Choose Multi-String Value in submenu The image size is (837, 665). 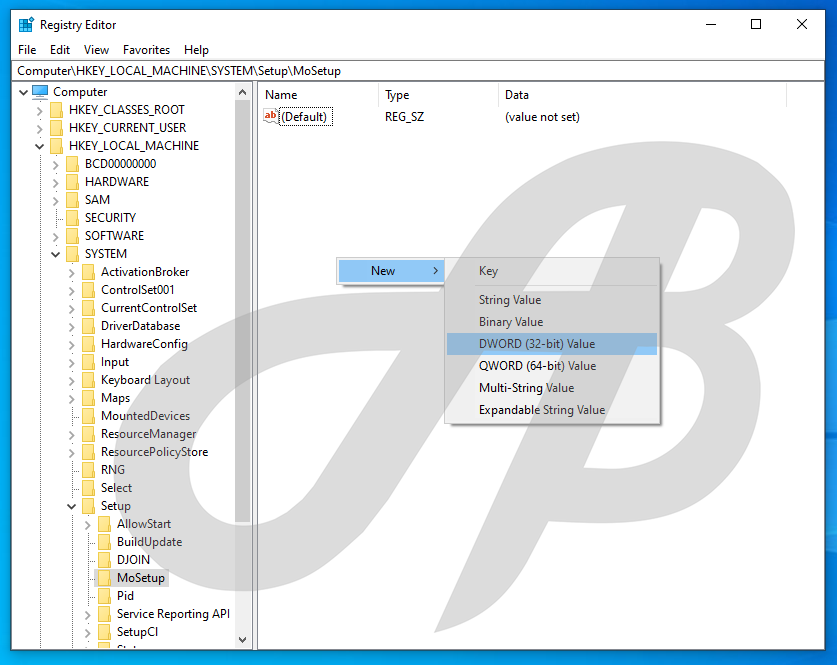(552, 388)
